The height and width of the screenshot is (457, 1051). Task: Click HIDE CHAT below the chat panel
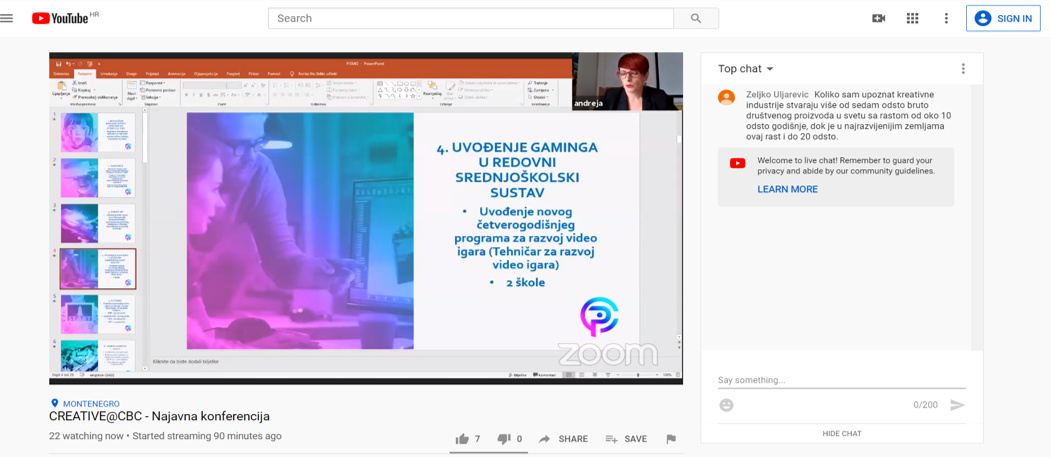pos(842,434)
